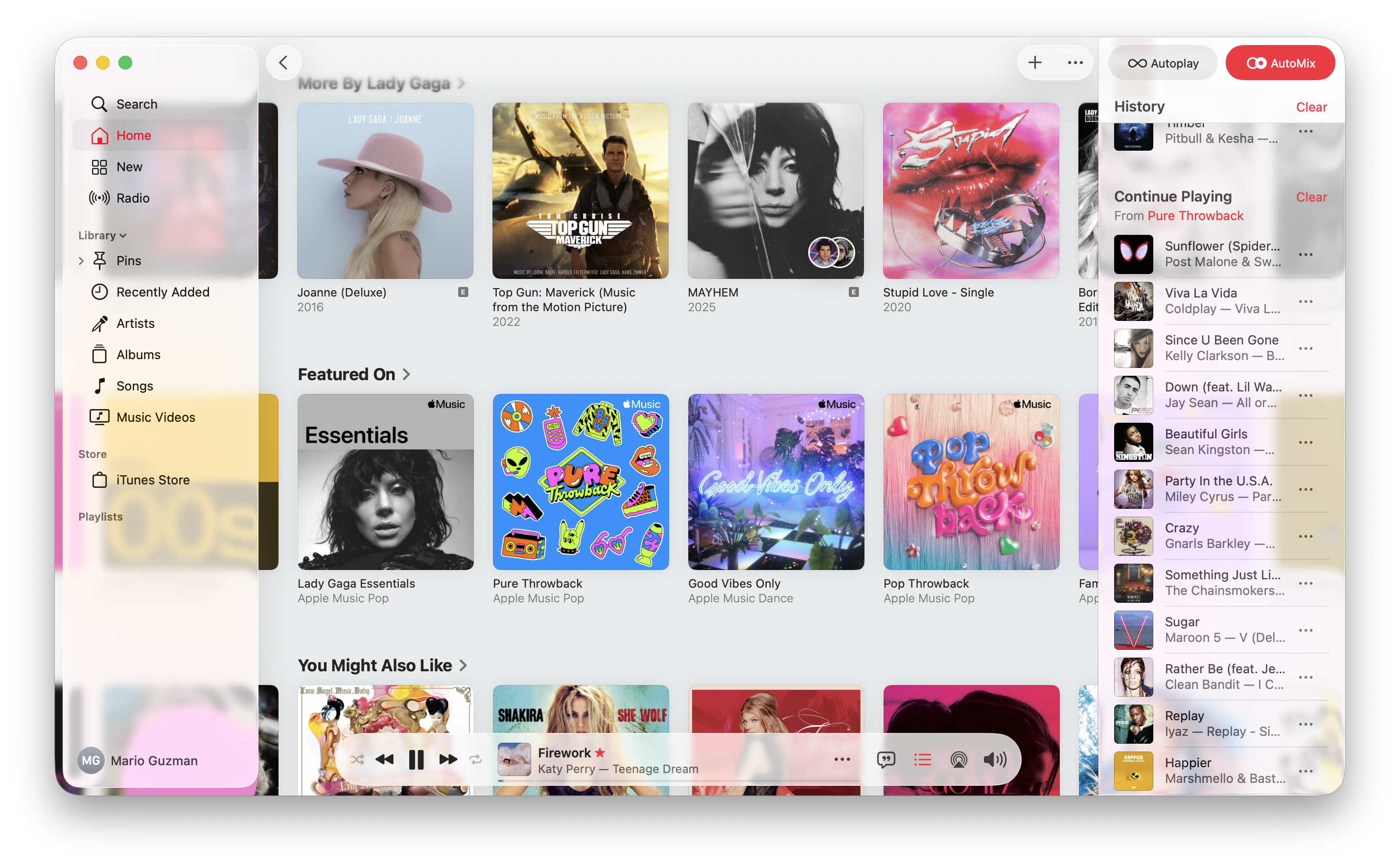Open the Pure Throwback source link

tap(1195, 216)
